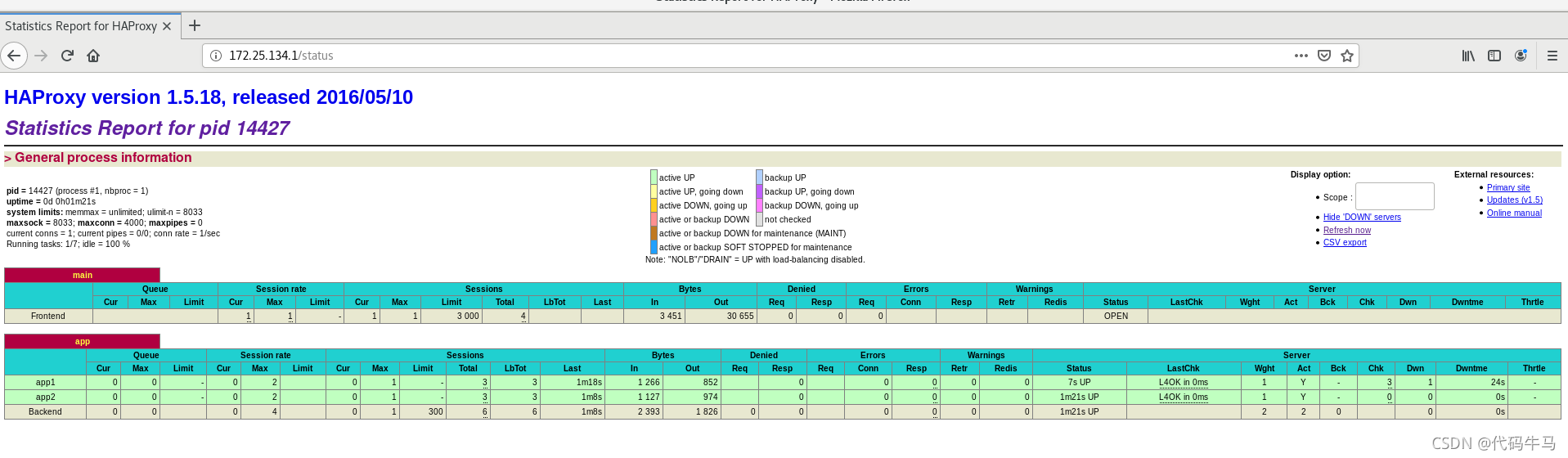Click the browser forward arrow

[x=41, y=56]
